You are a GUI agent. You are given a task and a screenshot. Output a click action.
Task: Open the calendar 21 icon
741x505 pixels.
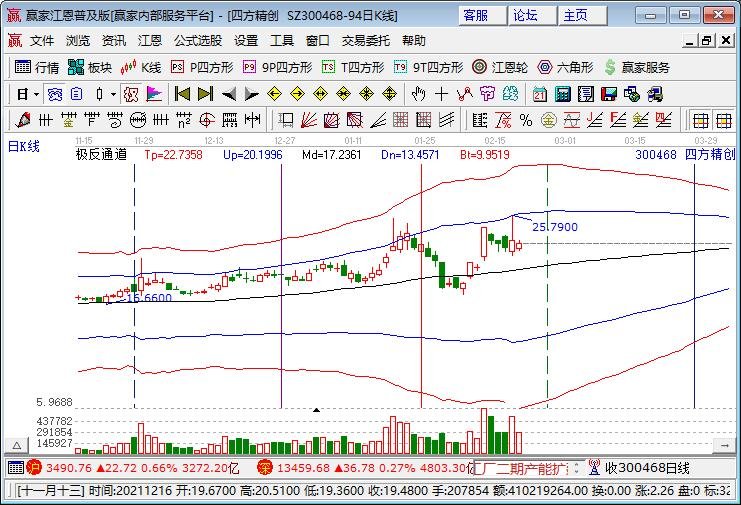point(539,94)
